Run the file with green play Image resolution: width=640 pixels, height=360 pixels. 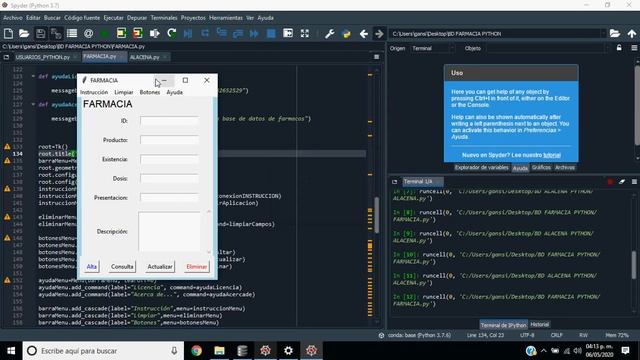click(x=104, y=33)
